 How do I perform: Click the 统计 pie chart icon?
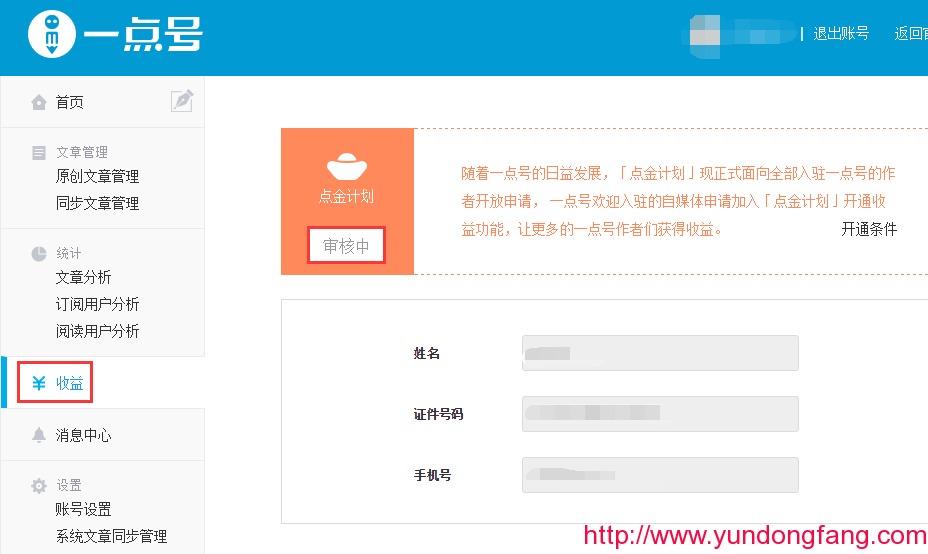click(x=39, y=254)
